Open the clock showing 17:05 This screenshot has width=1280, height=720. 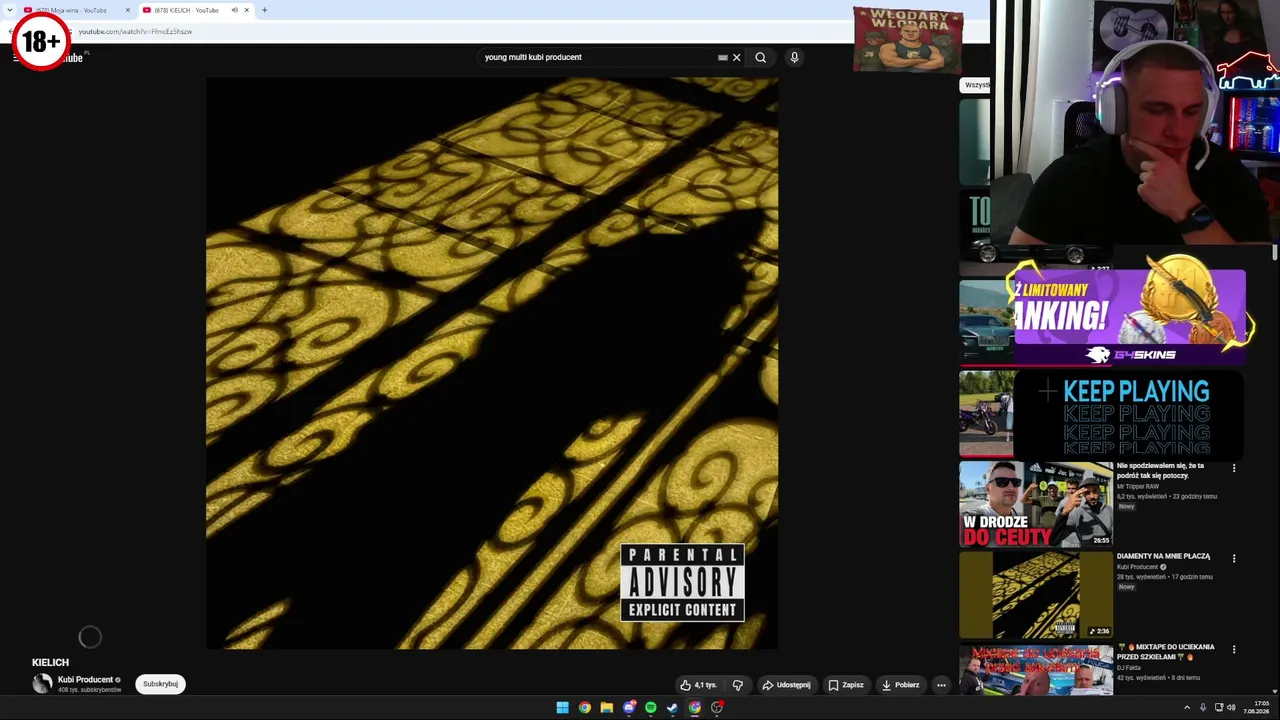1256,708
